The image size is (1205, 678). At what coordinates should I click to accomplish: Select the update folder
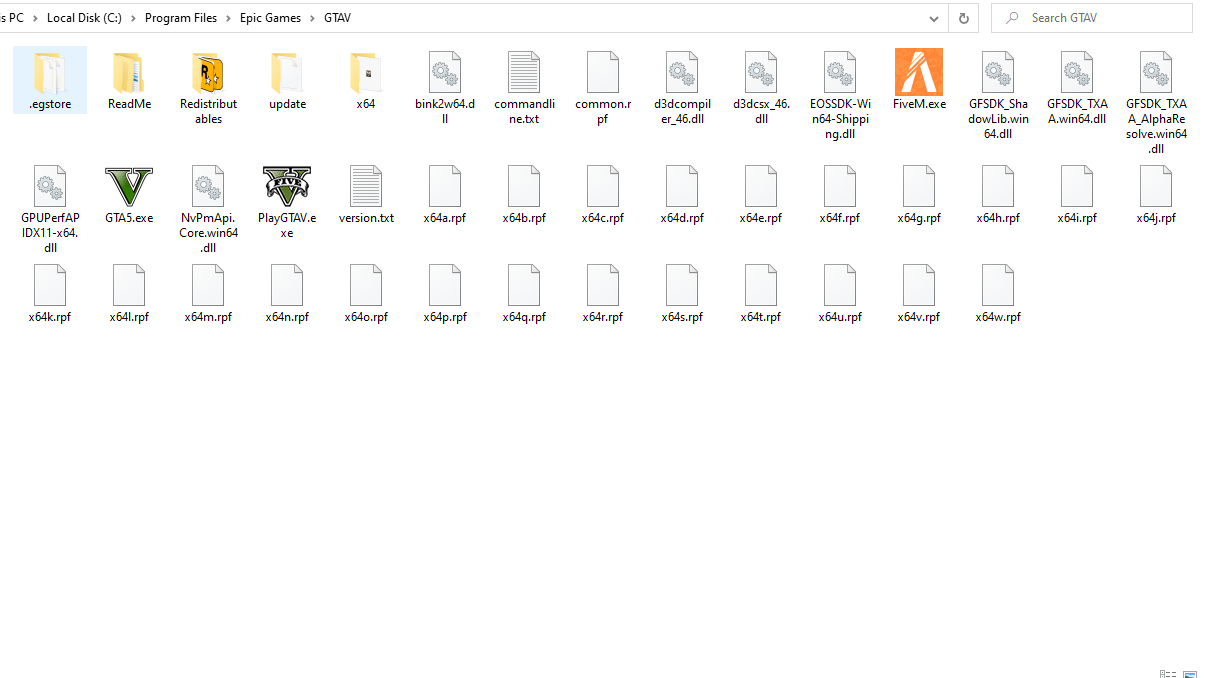click(x=287, y=80)
